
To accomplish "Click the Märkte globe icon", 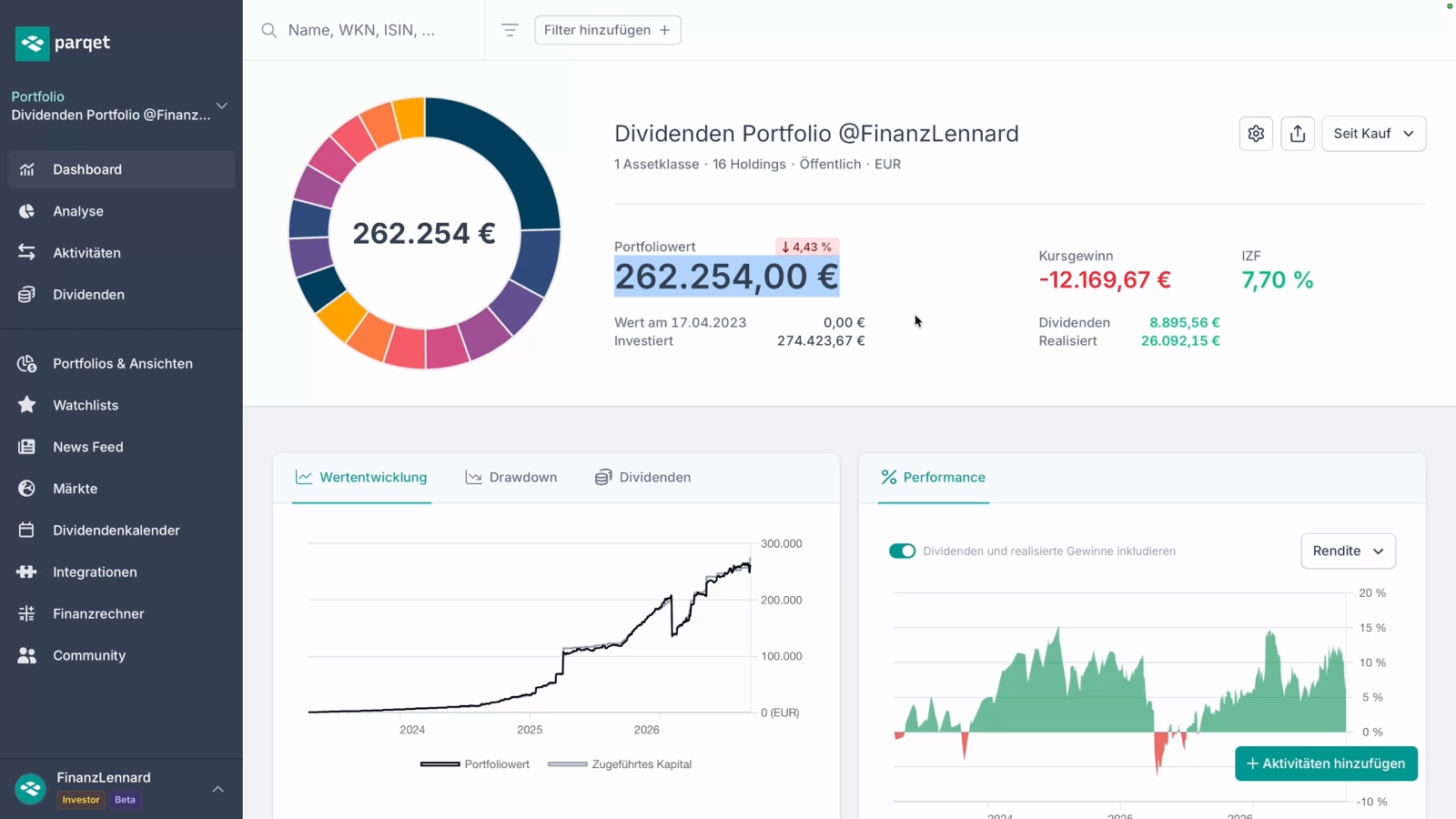I will tap(26, 489).
